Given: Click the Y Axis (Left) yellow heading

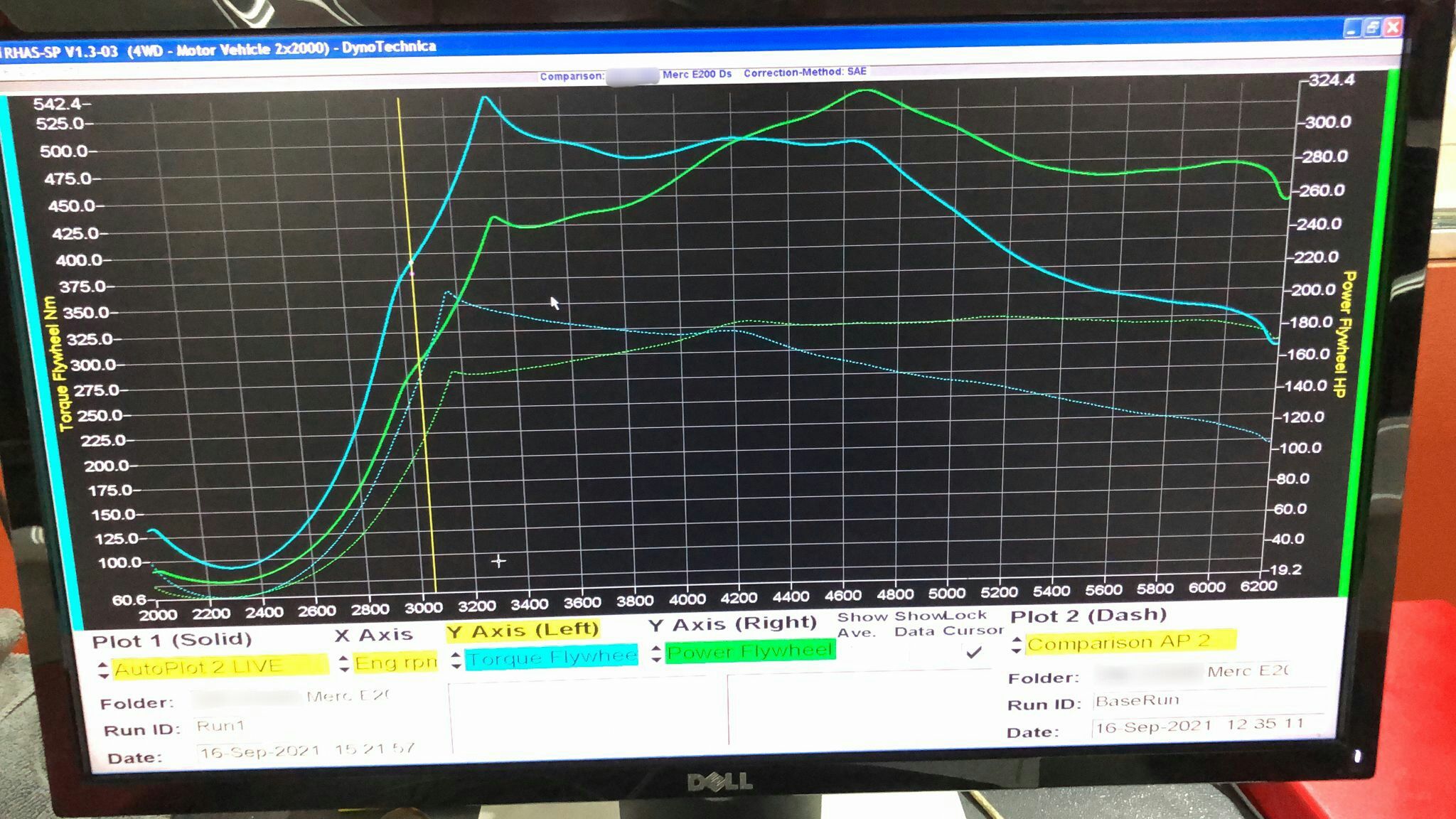Looking at the screenshot, I should [x=523, y=630].
